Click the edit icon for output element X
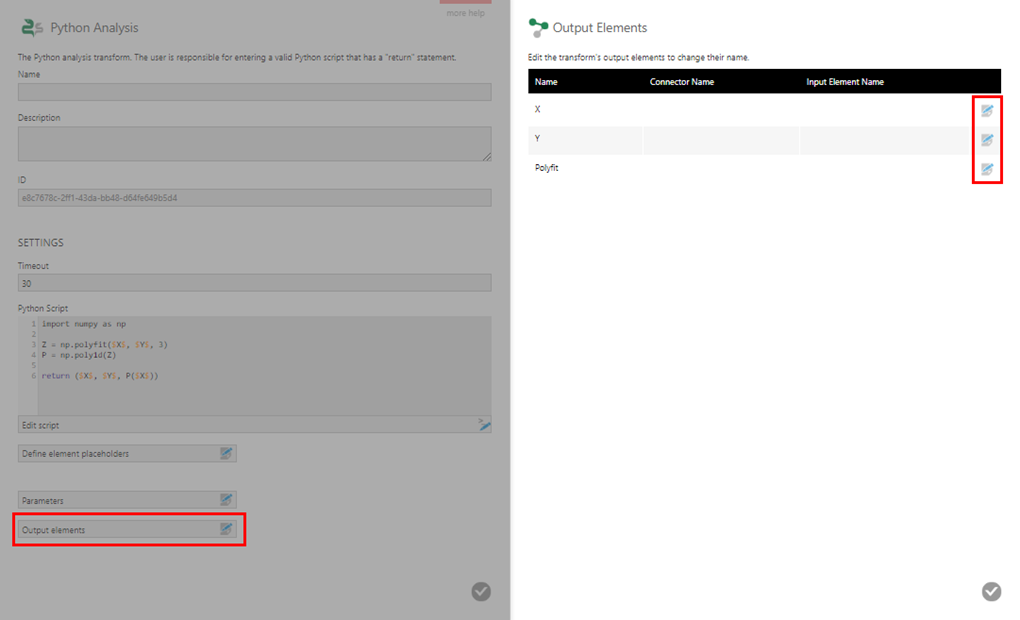 click(986, 111)
